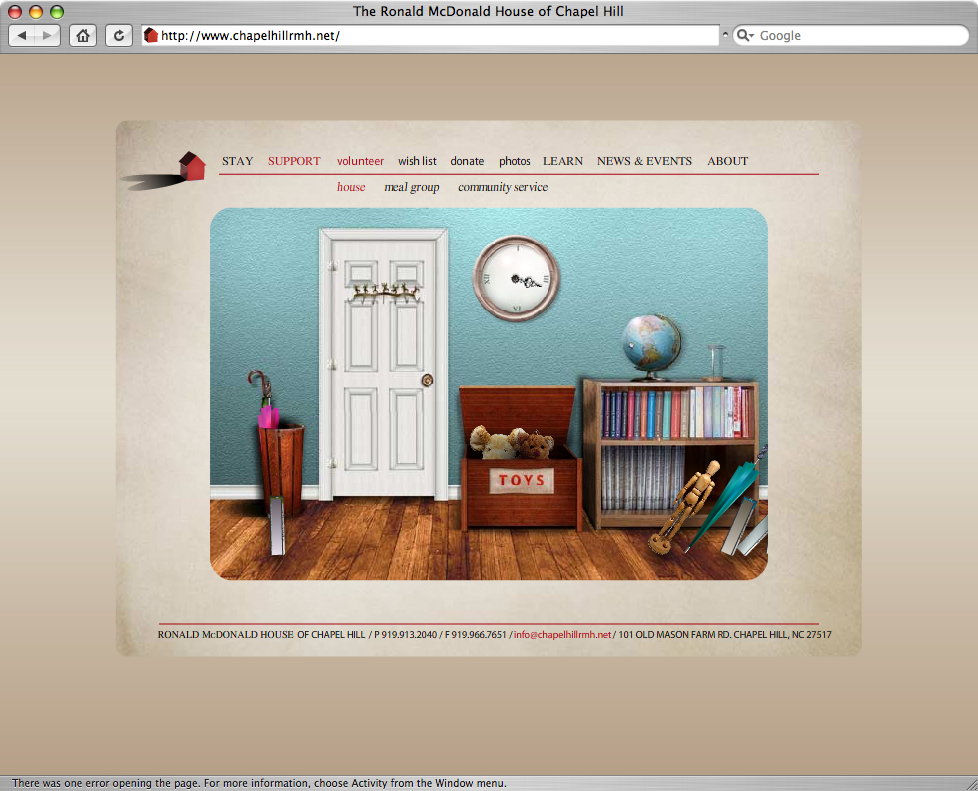Select the house volunteer option
This screenshot has height=791, width=978.
pyautogui.click(x=351, y=187)
